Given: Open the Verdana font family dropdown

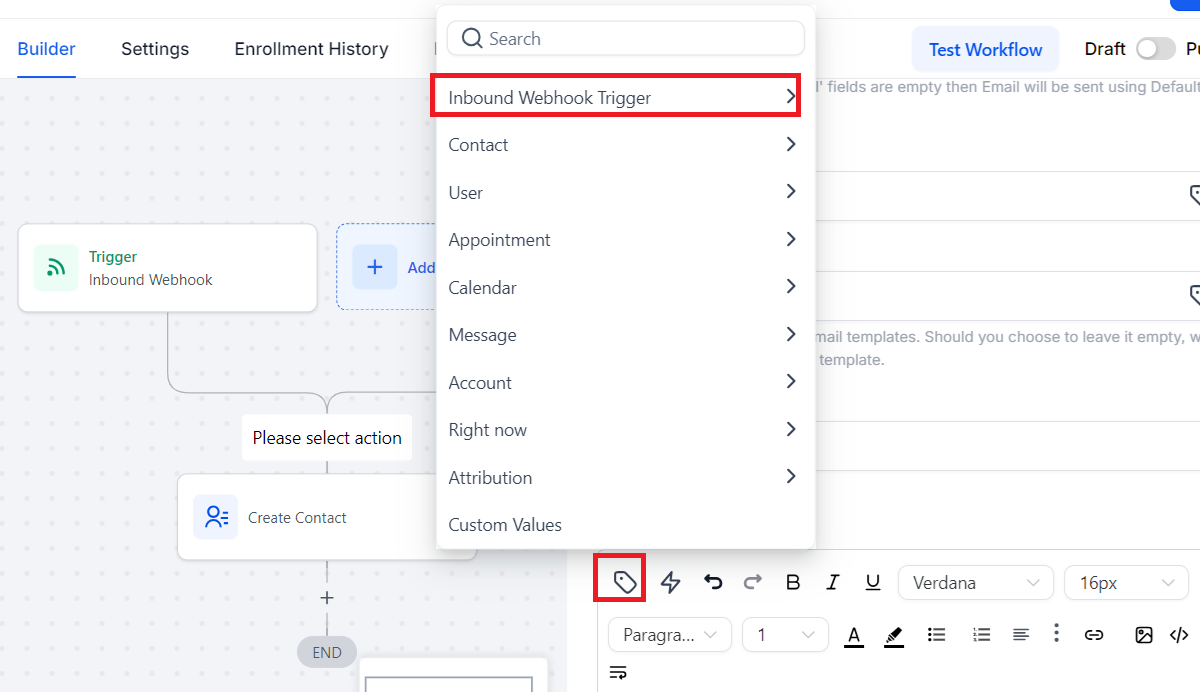Looking at the screenshot, I should click(x=975, y=583).
